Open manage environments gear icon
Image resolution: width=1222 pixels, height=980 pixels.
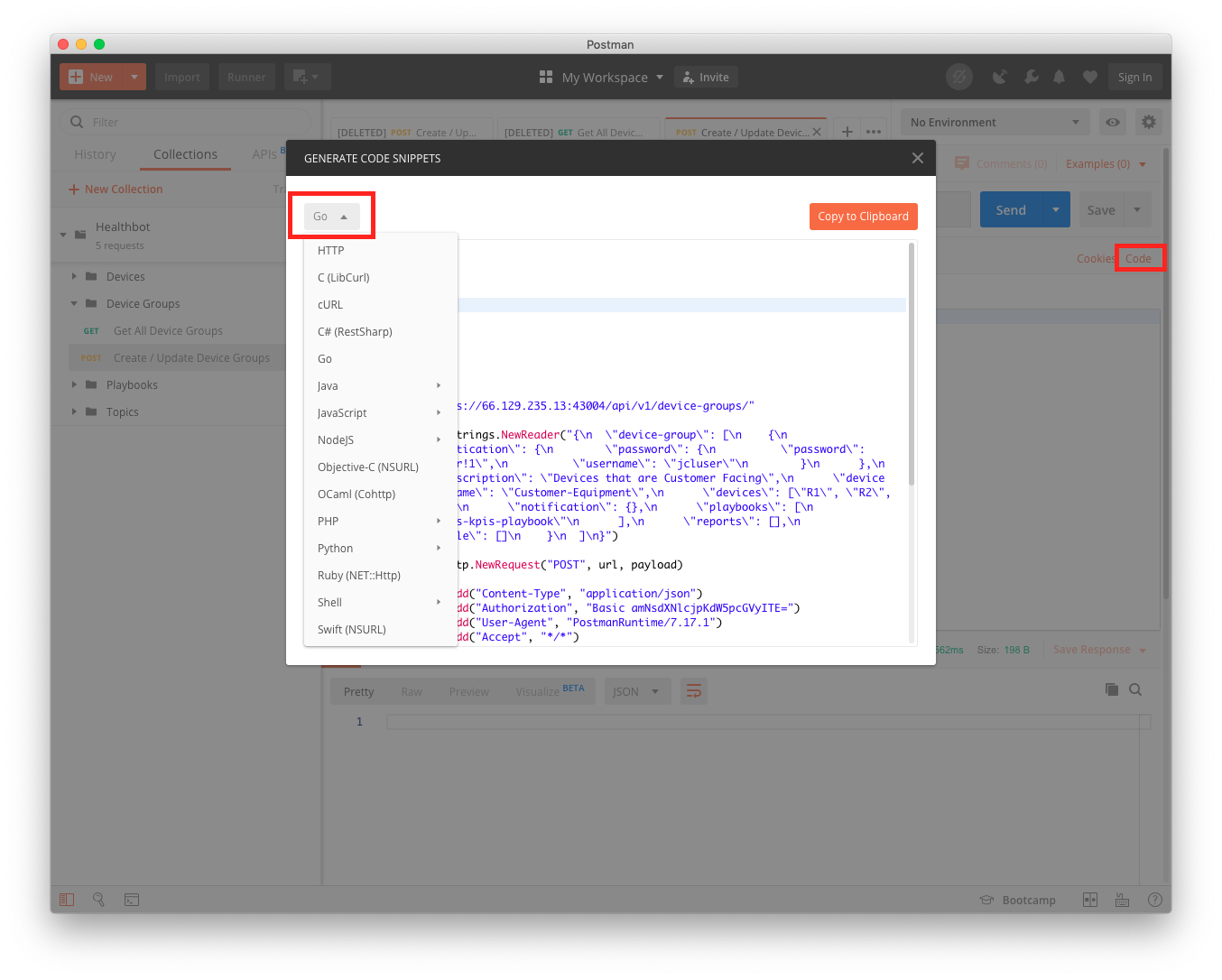(1148, 122)
